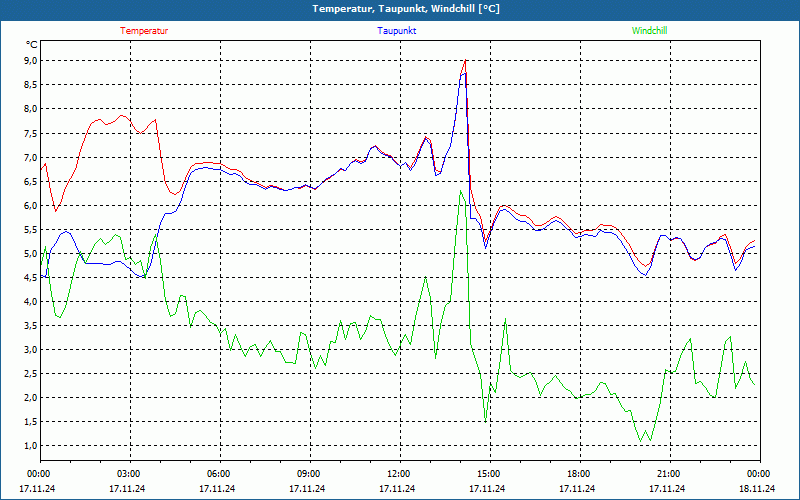The image size is (800, 500).
Task: Click the 2,5 y-axis value
Action: (x=31, y=373)
